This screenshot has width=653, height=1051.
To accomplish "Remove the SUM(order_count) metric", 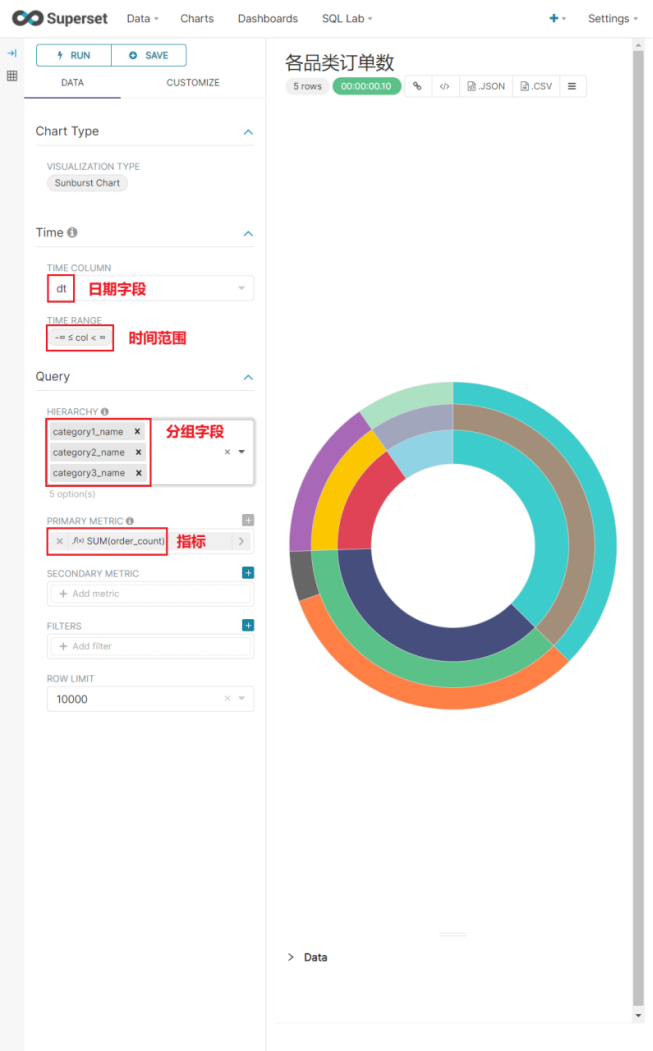I will [60, 541].
